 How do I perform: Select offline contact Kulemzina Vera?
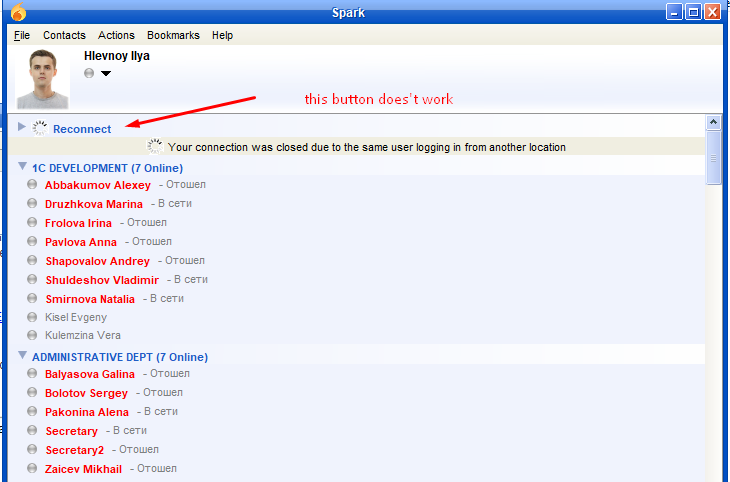[83, 335]
